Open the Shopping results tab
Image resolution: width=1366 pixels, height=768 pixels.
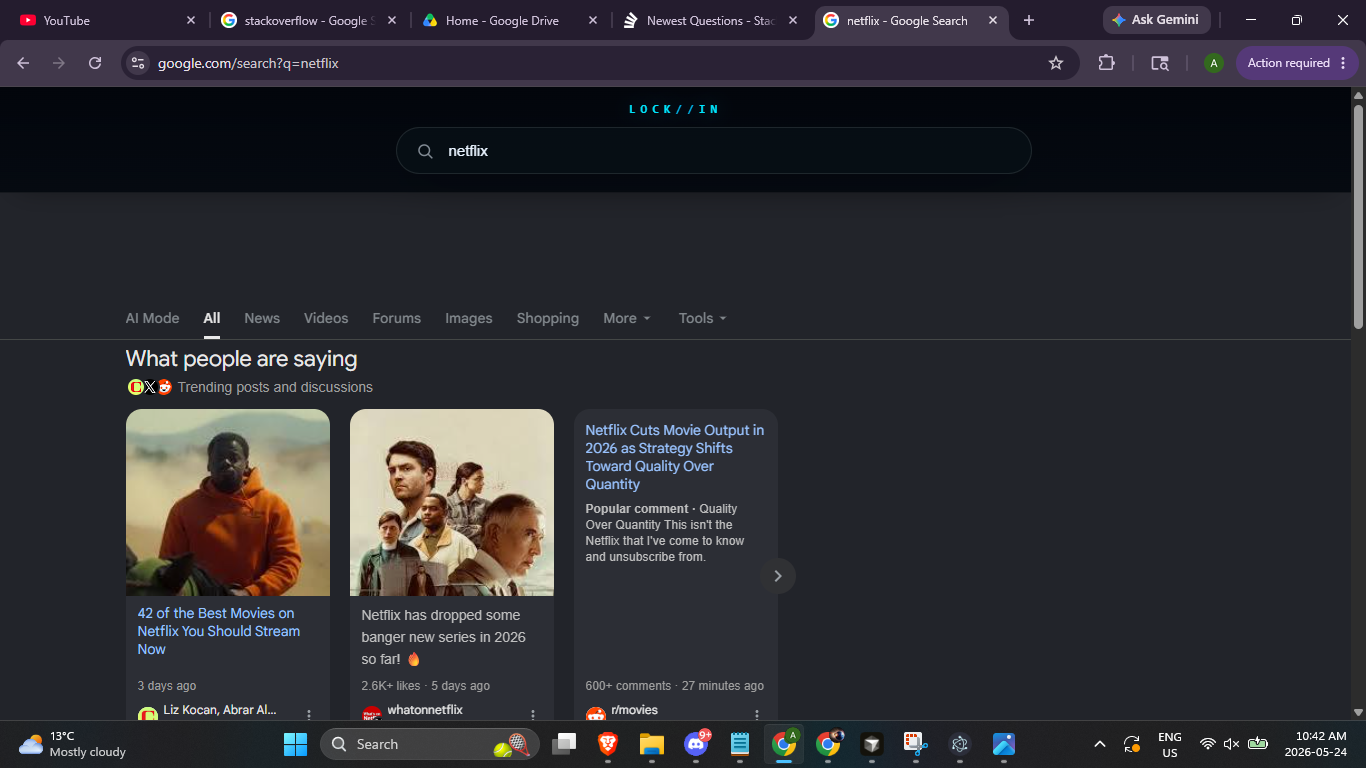(x=548, y=318)
